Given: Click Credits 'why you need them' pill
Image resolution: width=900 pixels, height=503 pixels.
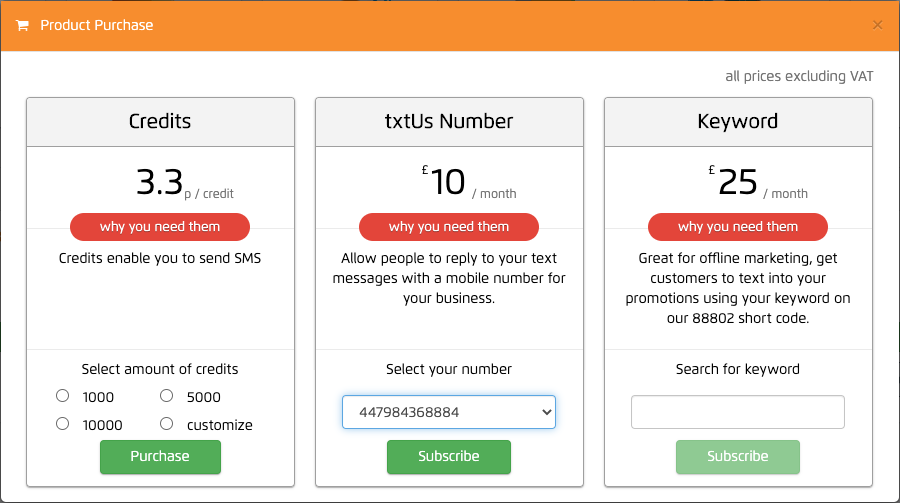Looking at the screenshot, I should click(x=160, y=227).
